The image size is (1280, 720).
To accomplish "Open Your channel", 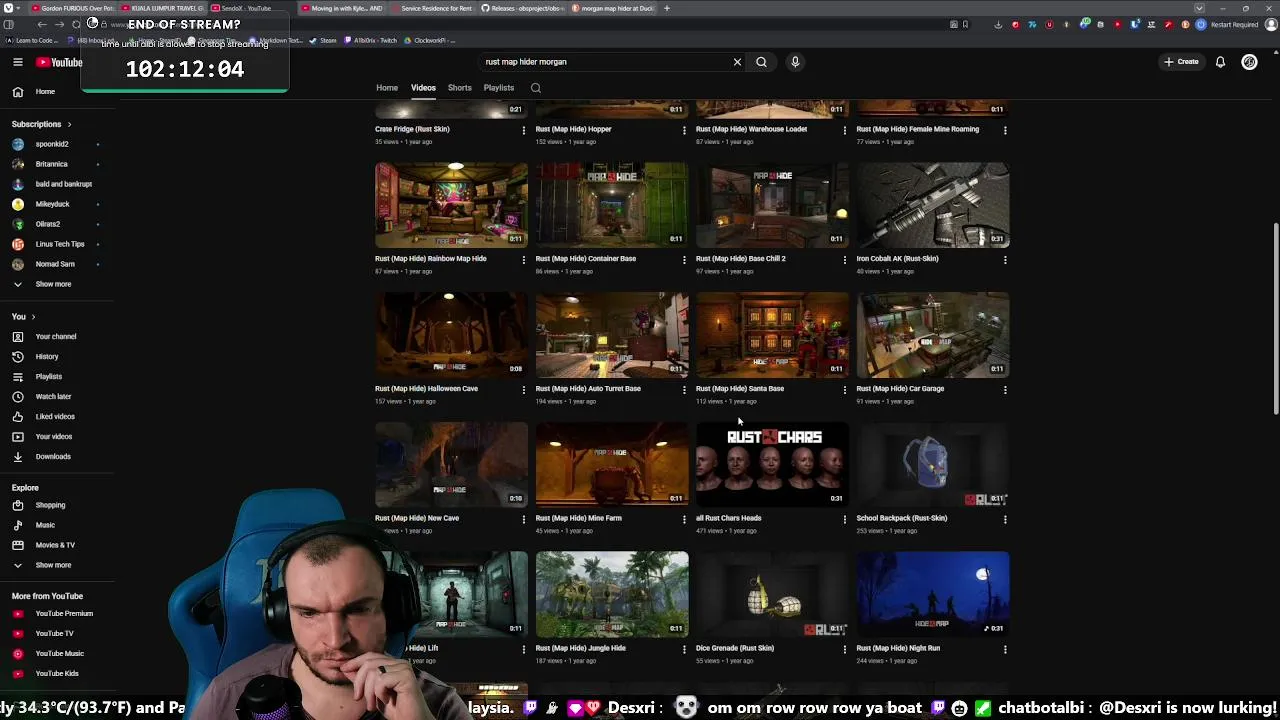I will pos(57,337).
